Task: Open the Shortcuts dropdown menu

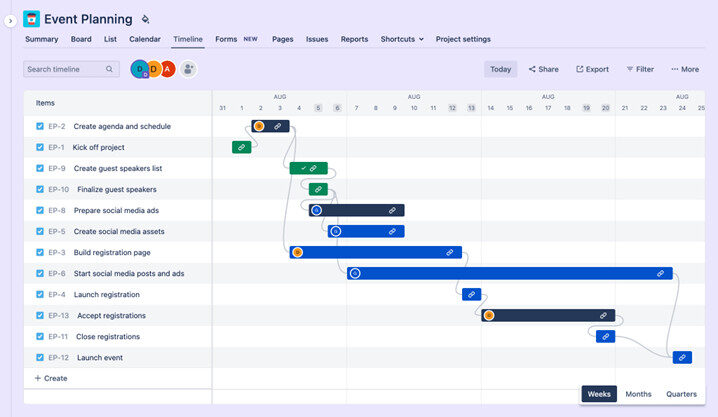Action: [x=402, y=39]
